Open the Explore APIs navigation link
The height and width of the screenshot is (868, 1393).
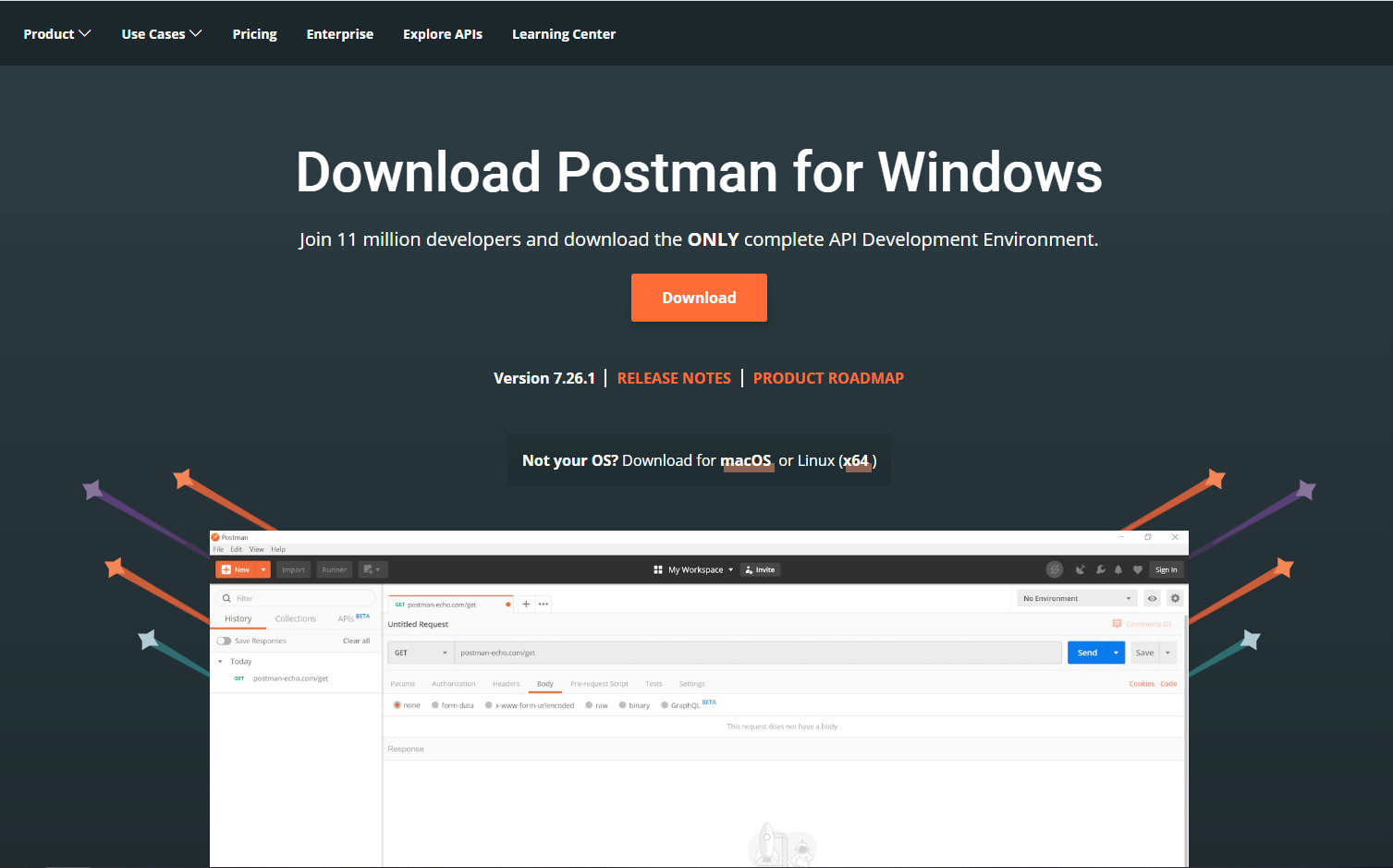pos(443,34)
